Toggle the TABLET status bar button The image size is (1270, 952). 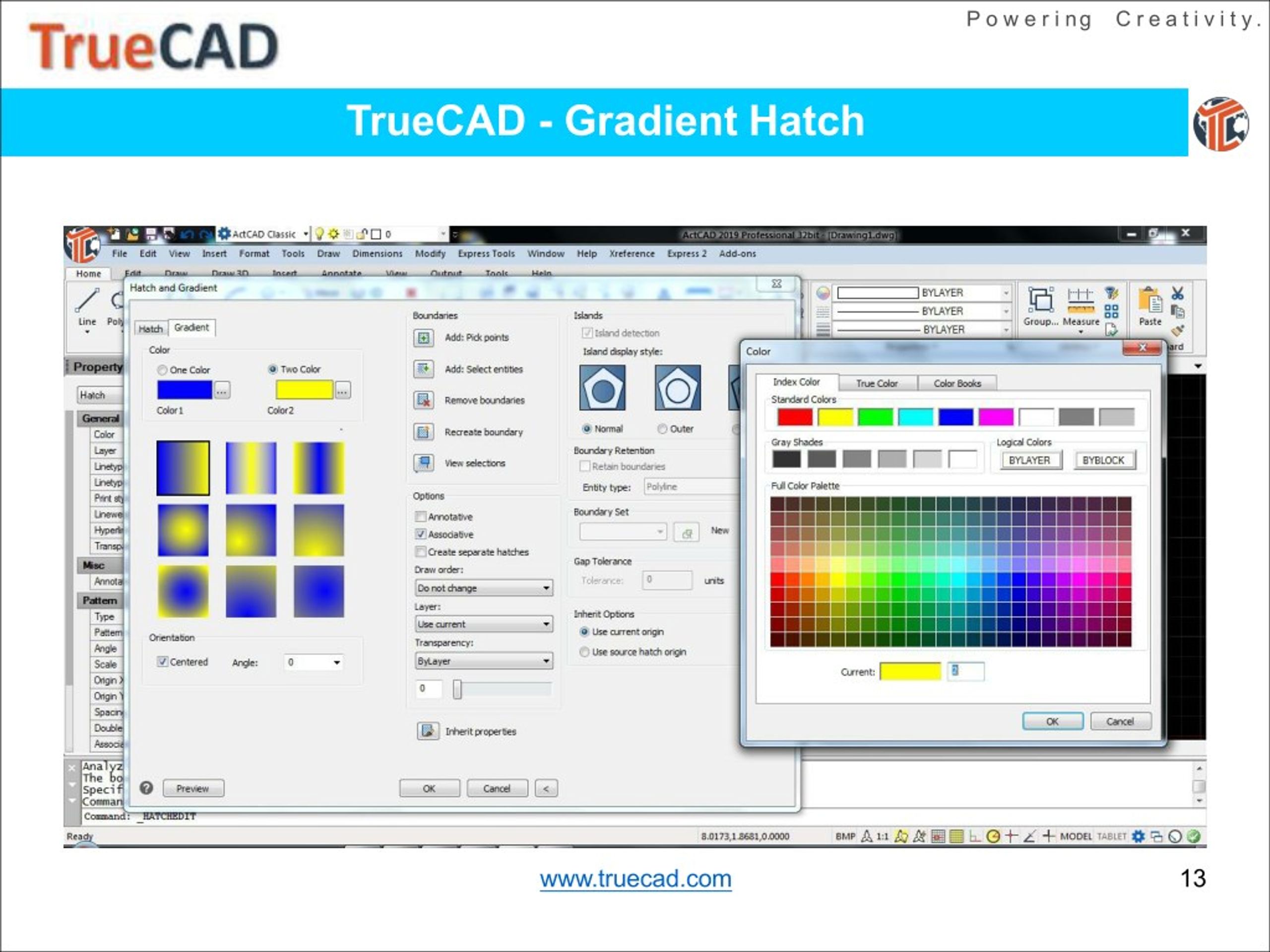click(x=1112, y=836)
